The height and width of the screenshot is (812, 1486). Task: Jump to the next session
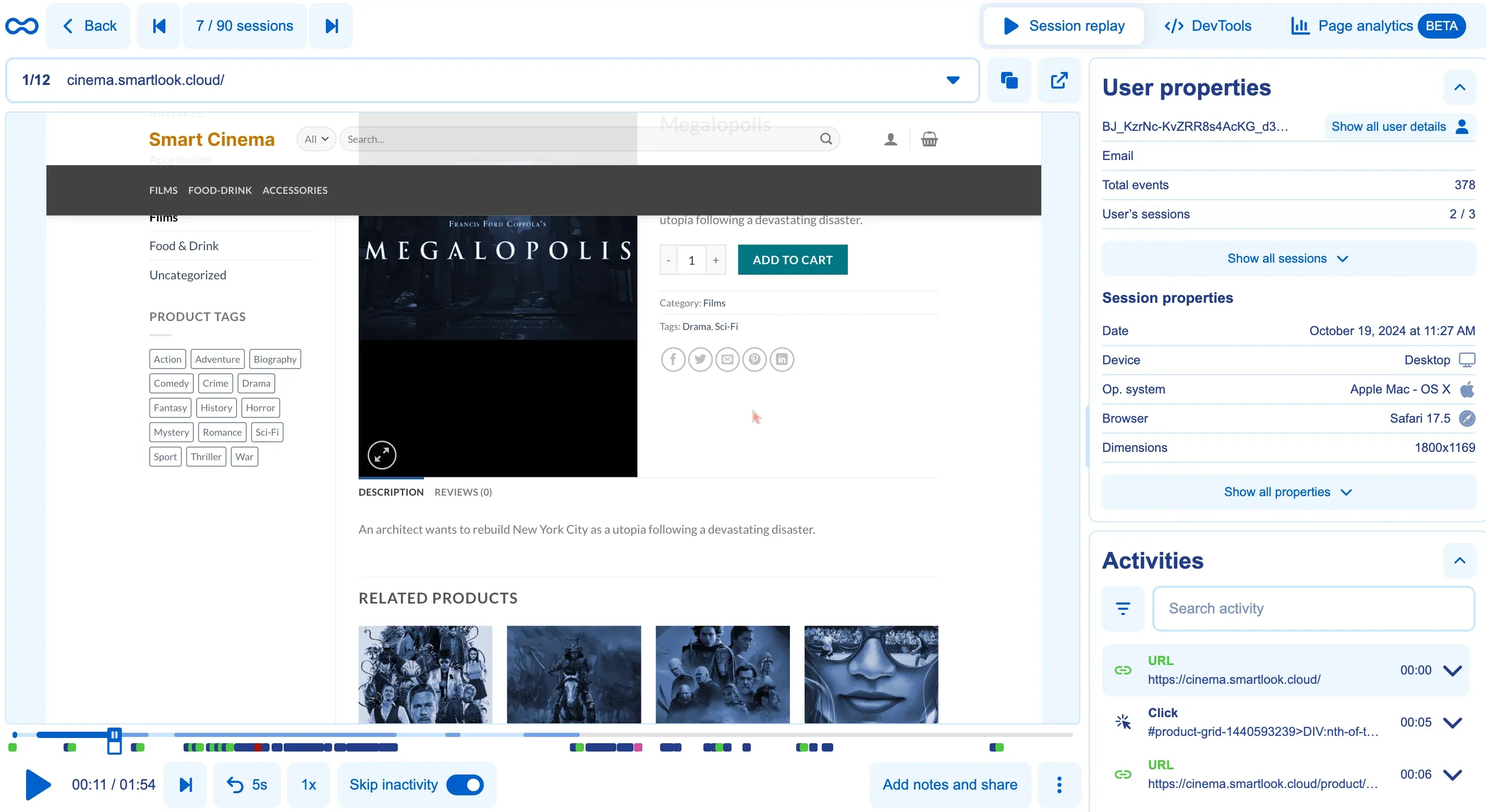click(331, 26)
